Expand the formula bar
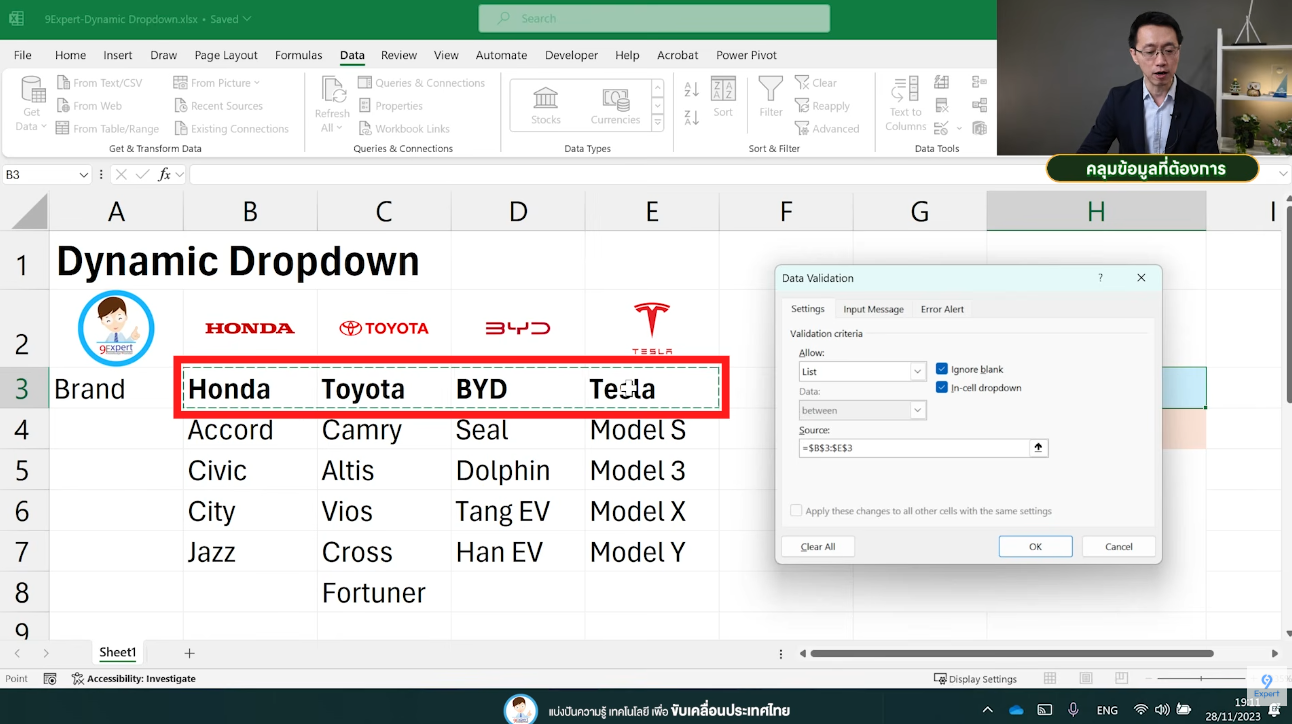This screenshot has height=724, width=1292. pos(1283,174)
